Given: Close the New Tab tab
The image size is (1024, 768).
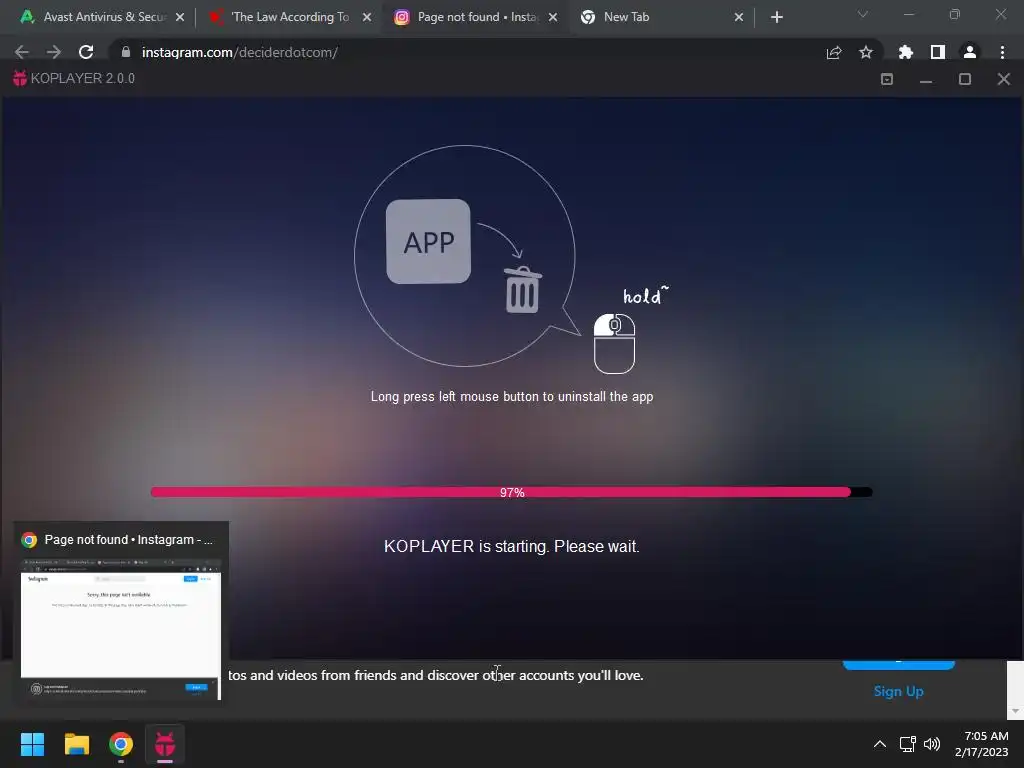Looking at the screenshot, I should (x=739, y=17).
